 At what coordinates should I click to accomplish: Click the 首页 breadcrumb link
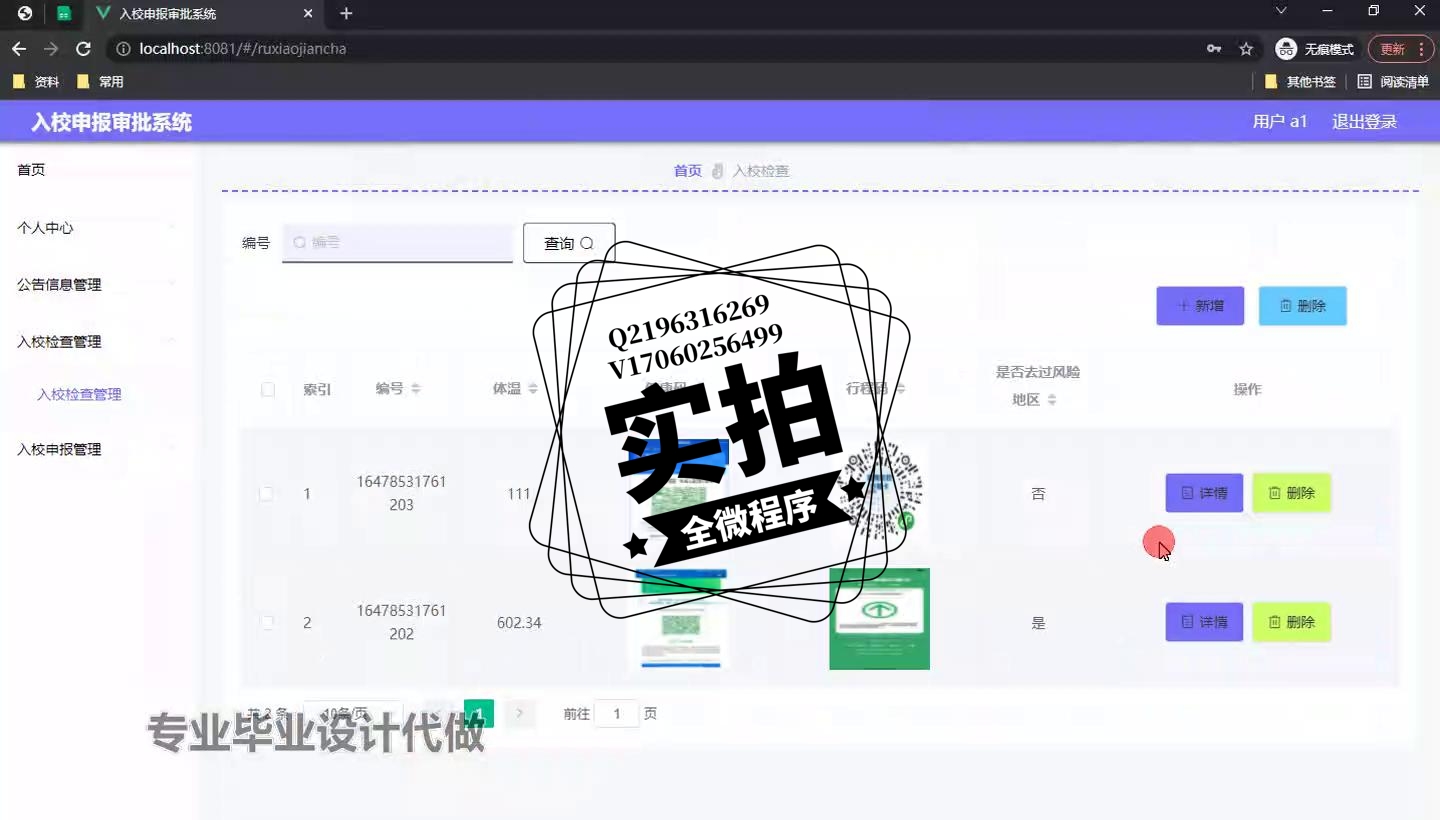tap(688, 171)
